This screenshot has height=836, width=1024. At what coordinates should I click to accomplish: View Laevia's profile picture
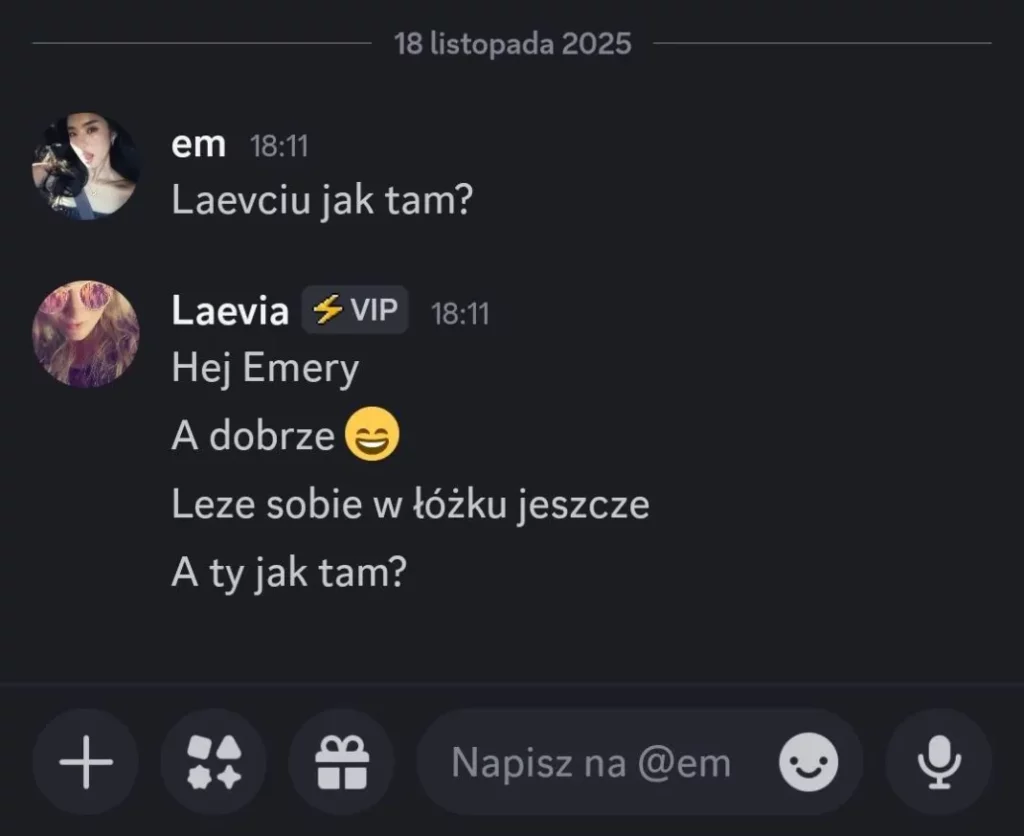click(x=86, y=333)
